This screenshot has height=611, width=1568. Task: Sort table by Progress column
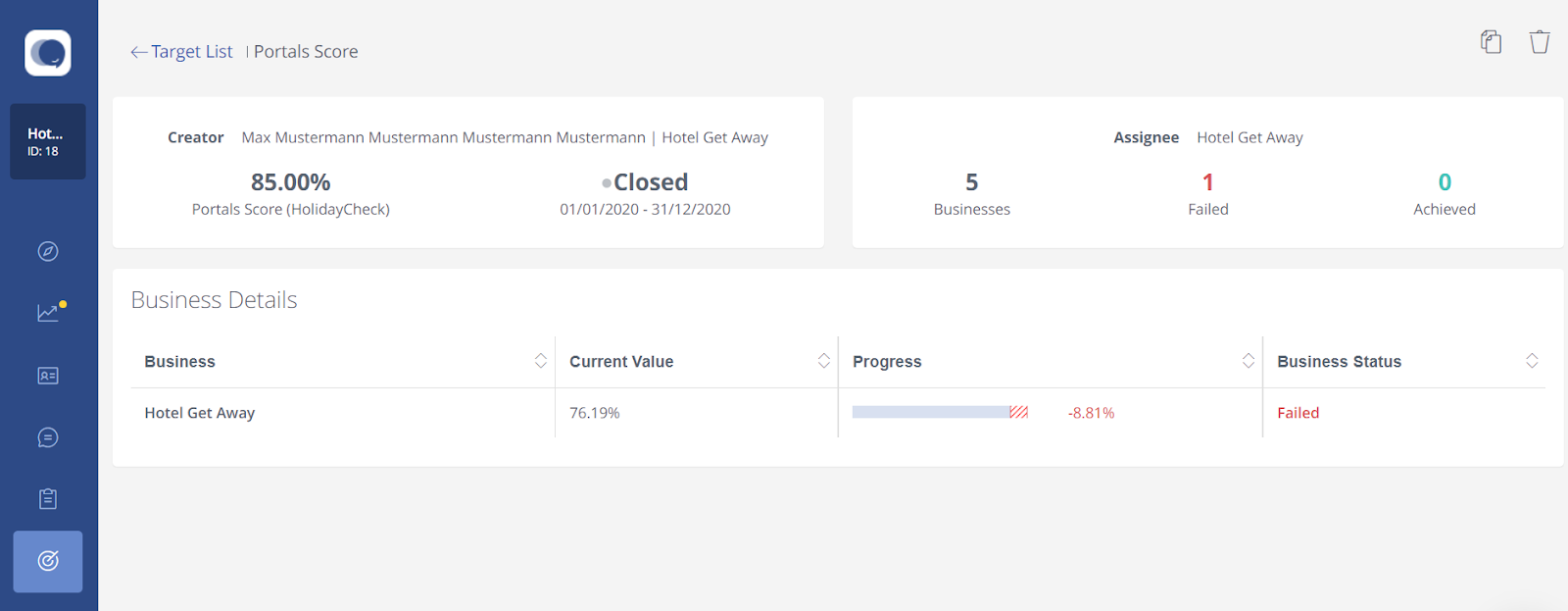(x=1248, y=361)
